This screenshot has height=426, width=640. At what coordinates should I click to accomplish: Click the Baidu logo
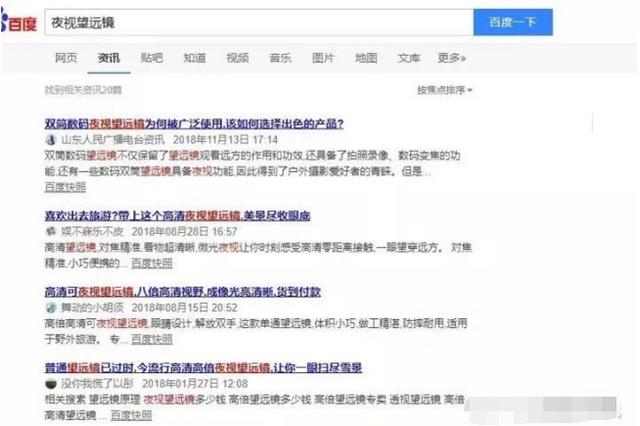[x=19, y=22]
